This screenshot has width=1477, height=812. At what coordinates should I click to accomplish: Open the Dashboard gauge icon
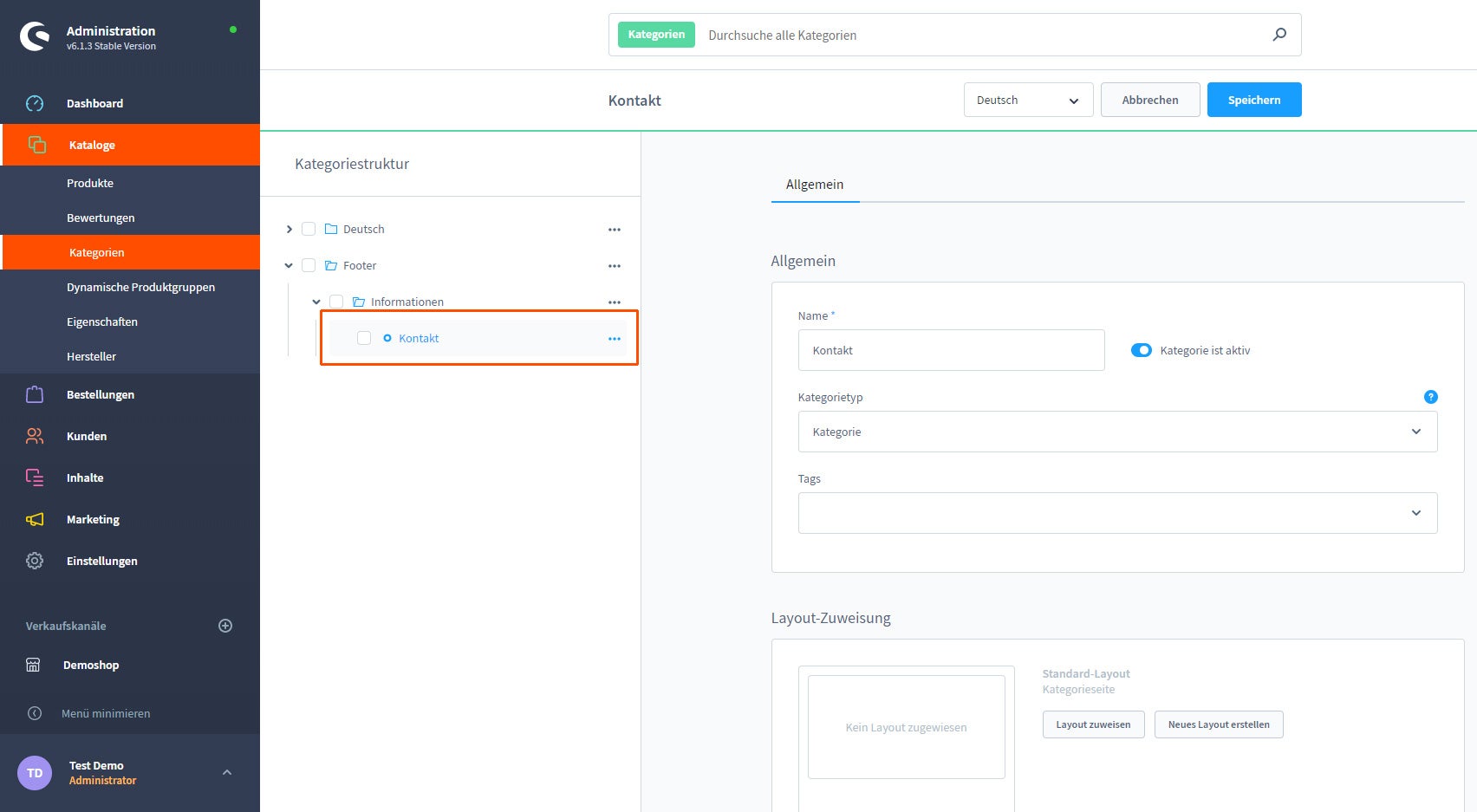[35, 103]
